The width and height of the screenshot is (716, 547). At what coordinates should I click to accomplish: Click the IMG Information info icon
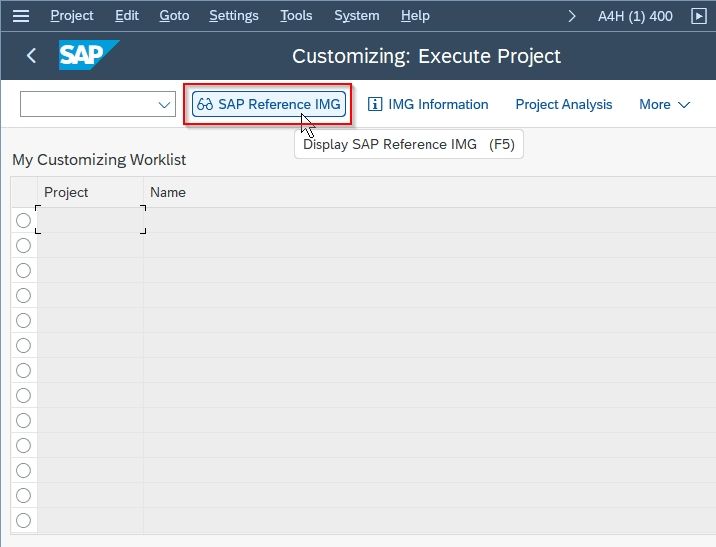coord(374,104)
